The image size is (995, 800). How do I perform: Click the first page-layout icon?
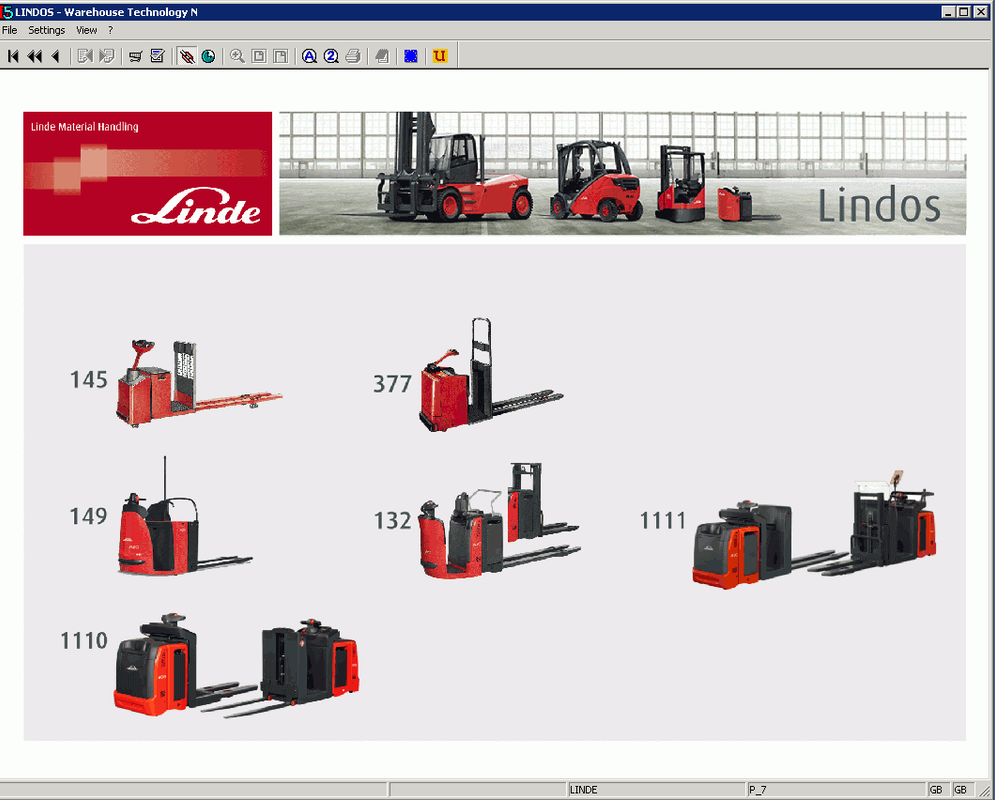point(259,56)
